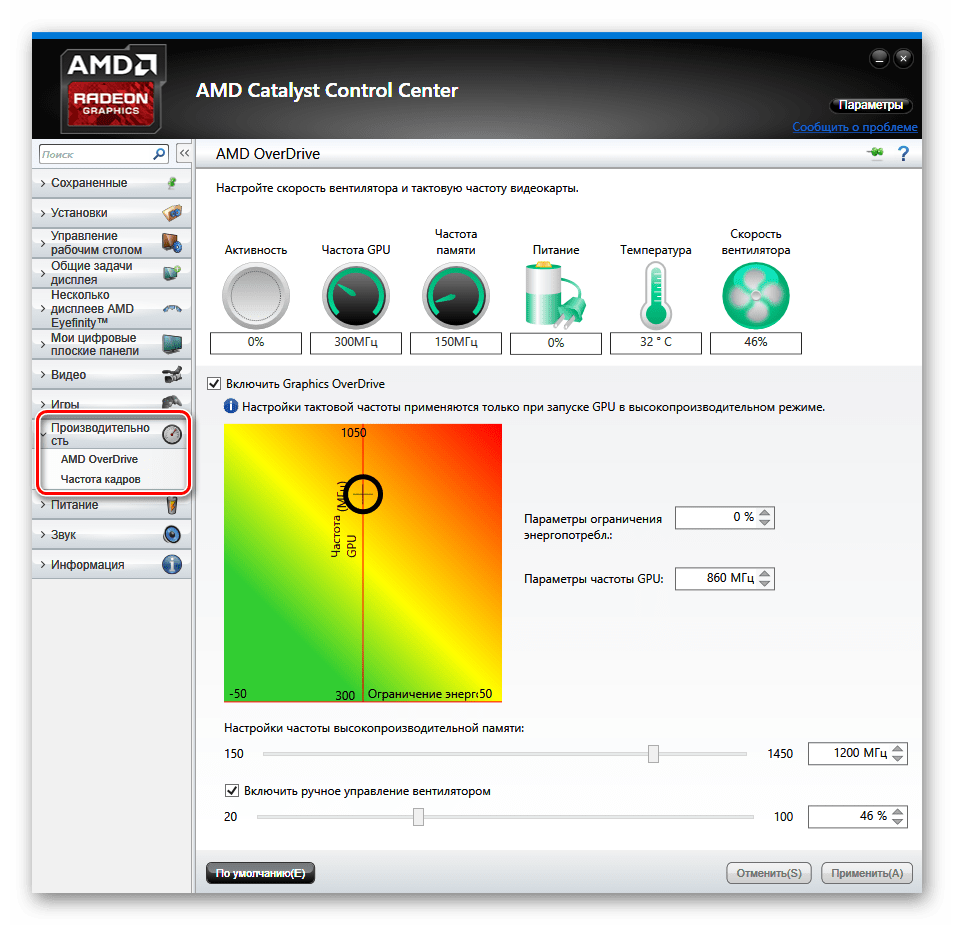Viewport: 954px width, 925px height.
Task: Click the fan 46 % spinner arrows
Action: (x=897, y=817)
